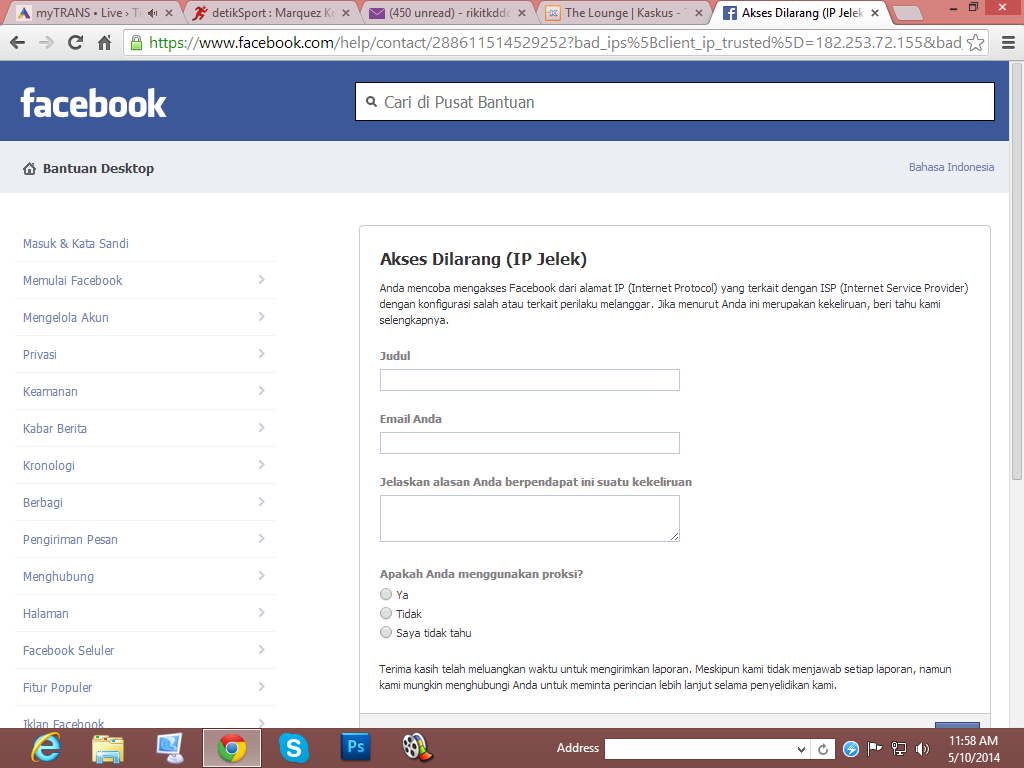
Task: Open a new tab with the tab button
Action: tap(907, 13)
